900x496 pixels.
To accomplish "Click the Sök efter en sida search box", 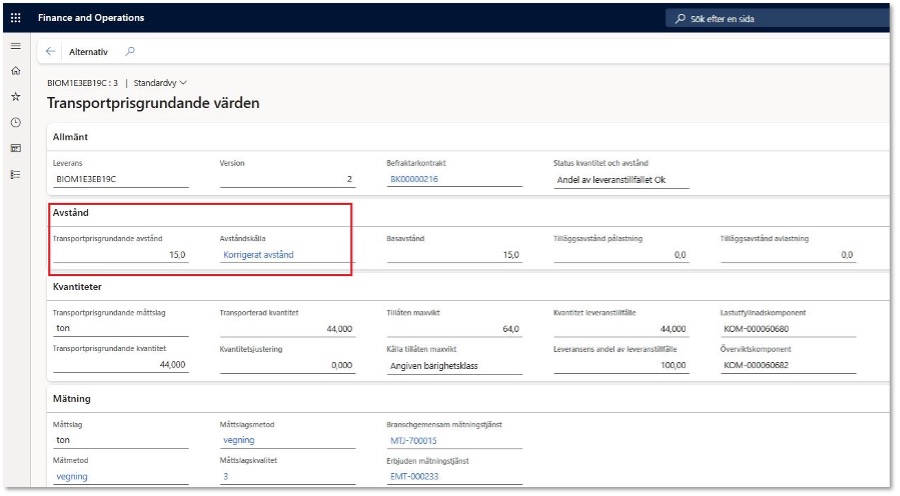I will tap(770, 18).
